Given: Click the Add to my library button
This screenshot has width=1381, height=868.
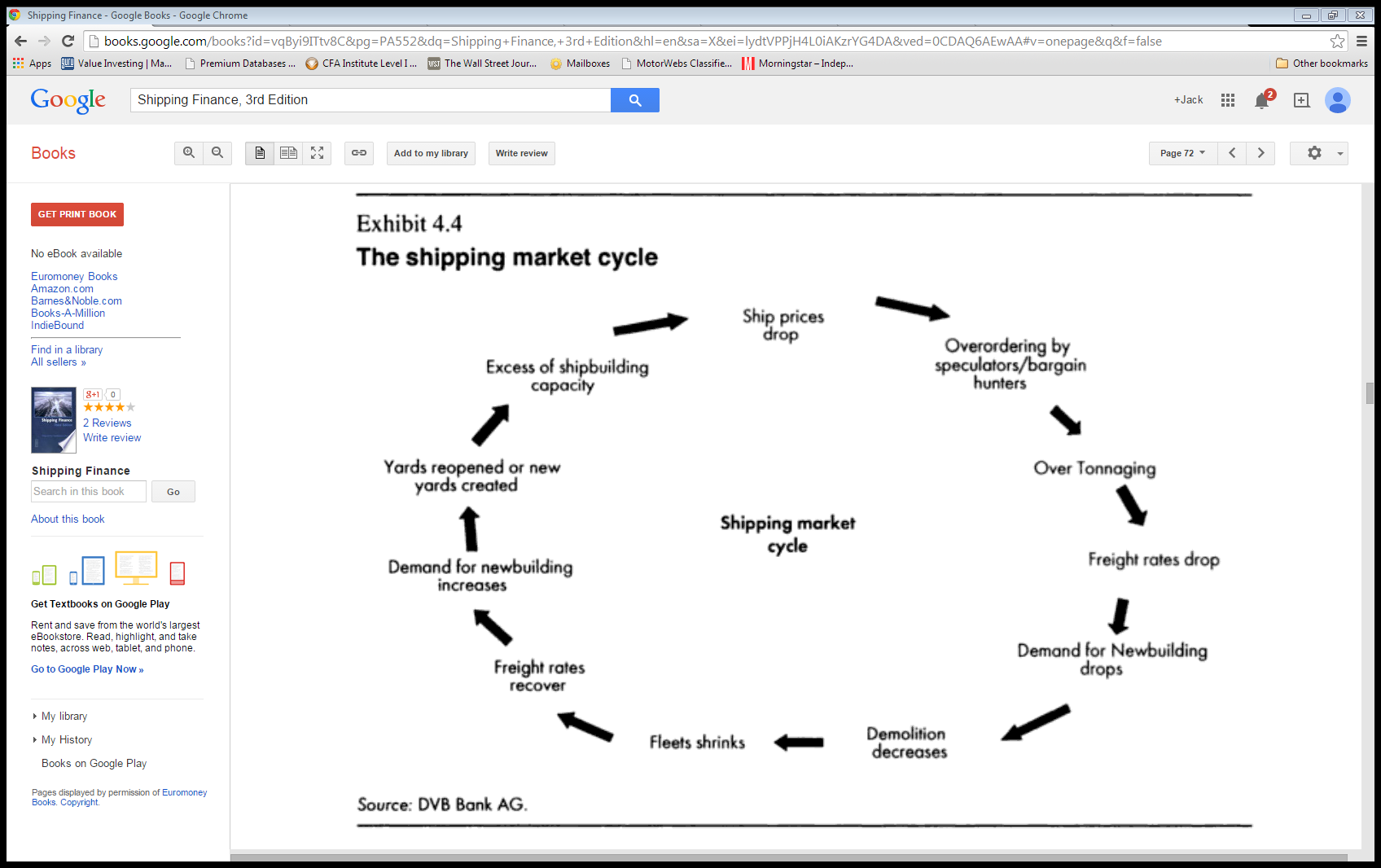Looking at the screenshot, I should point(430,153).
